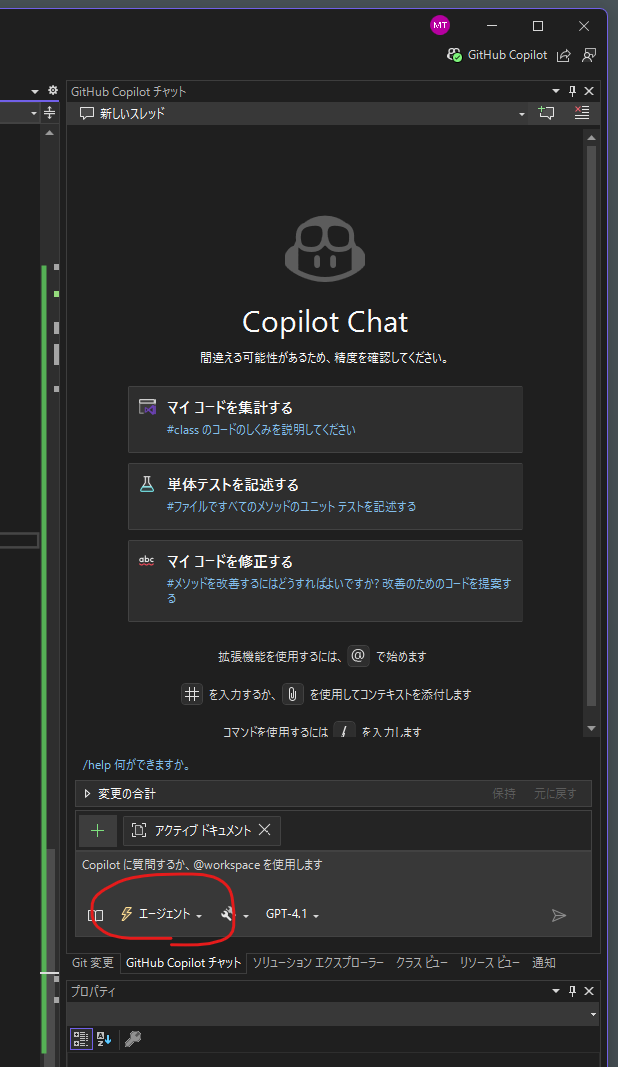The width and height of the screenshot is (618, 1067).
Task: Close the GitHub Copilot chat panel
Action: click(x=589, y=91)
